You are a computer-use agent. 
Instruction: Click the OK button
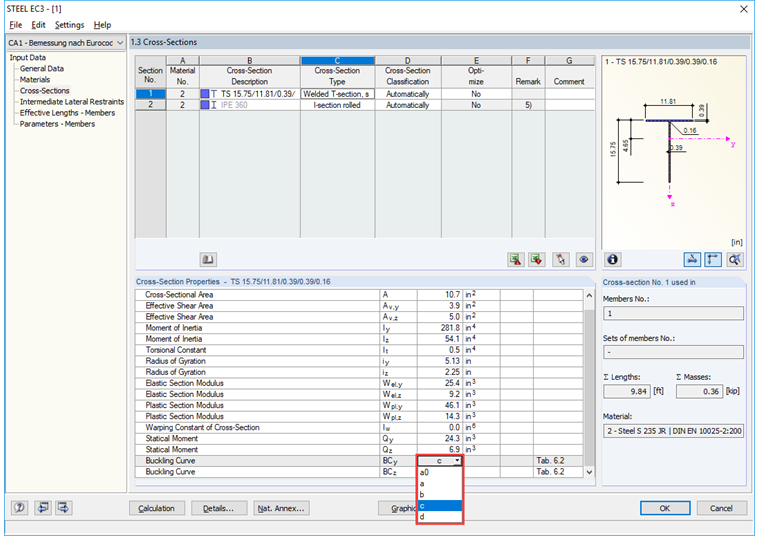tap(665, 508)
